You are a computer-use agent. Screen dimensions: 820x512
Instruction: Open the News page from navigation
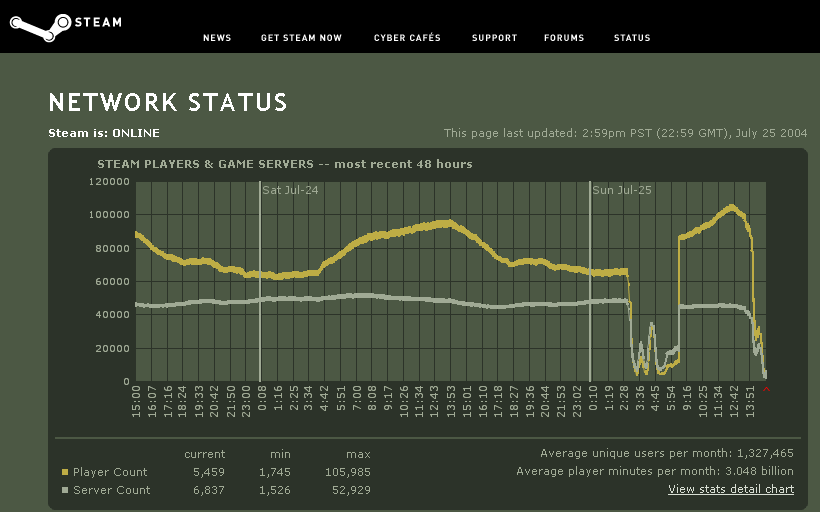pos(217,38)
